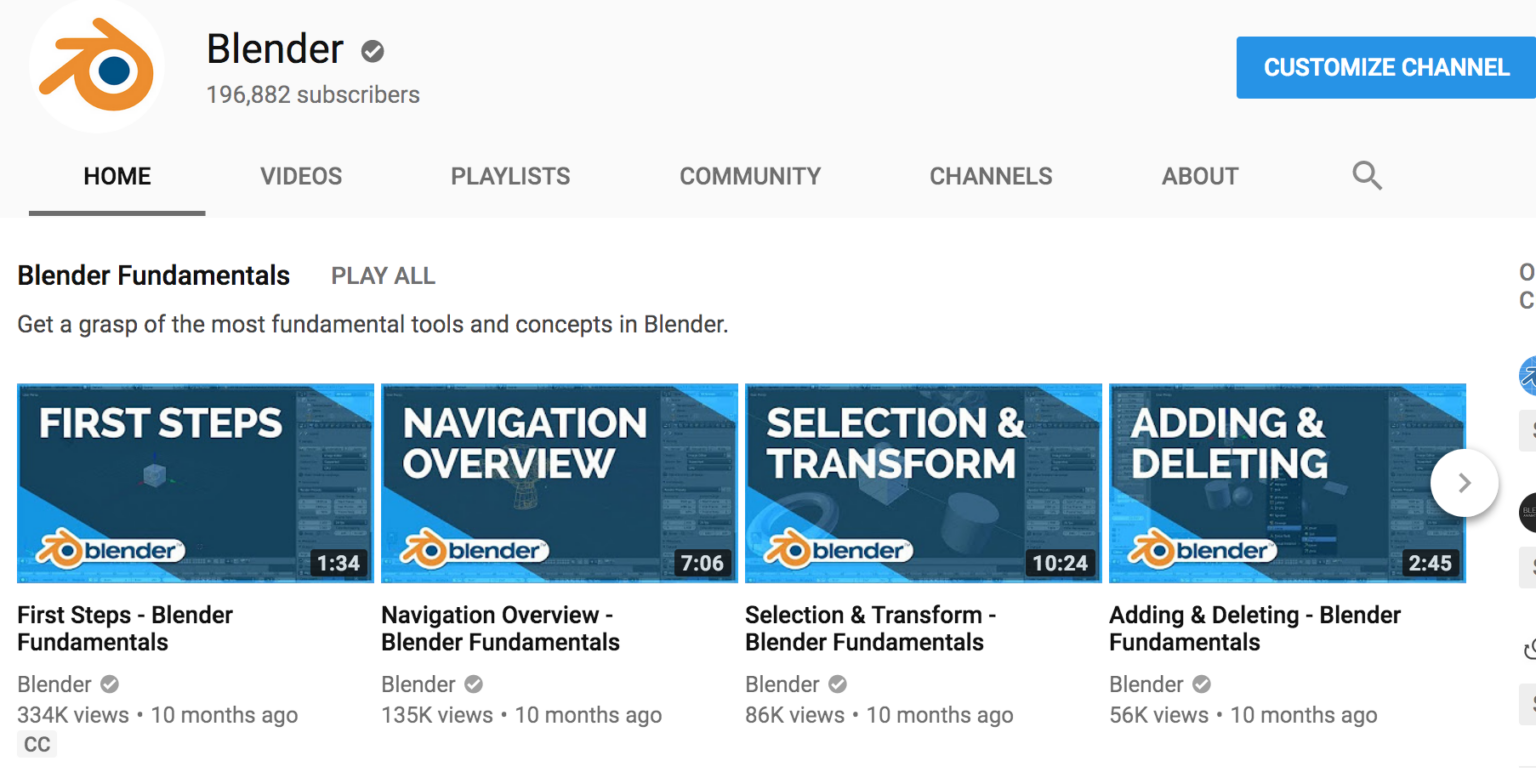Click the 135K views text
Image resolution: width=1536 pixels, height=772 pixels.
click(437, 715)
